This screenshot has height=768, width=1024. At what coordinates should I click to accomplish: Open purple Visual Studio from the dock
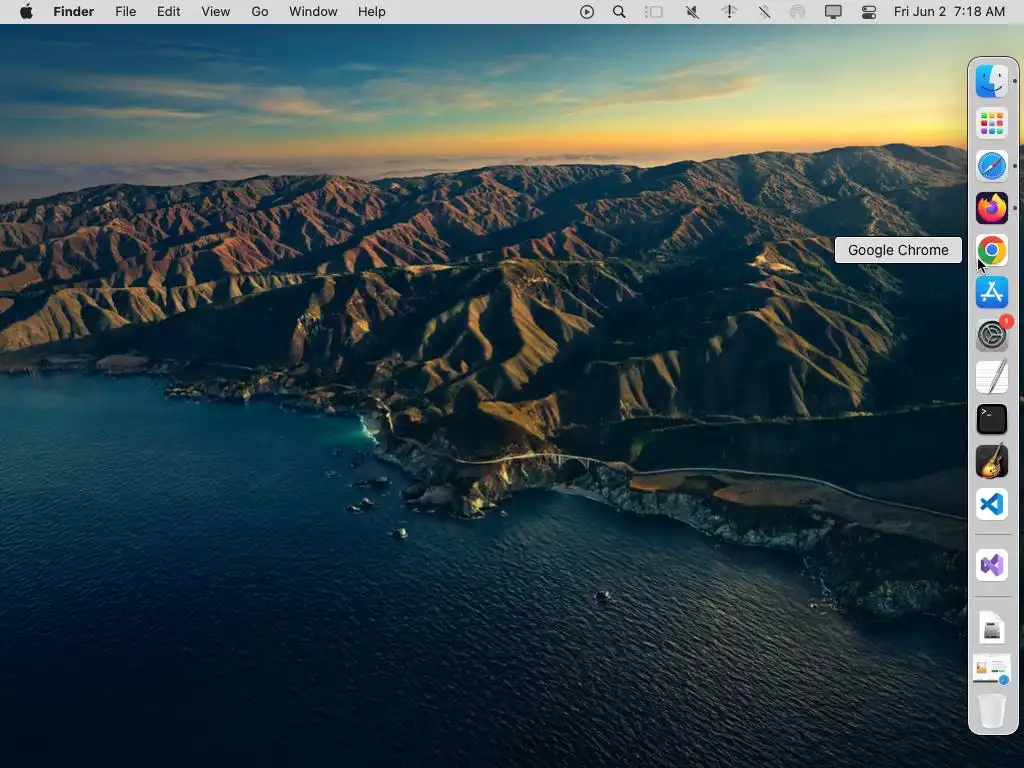click(x=992, y=565)
